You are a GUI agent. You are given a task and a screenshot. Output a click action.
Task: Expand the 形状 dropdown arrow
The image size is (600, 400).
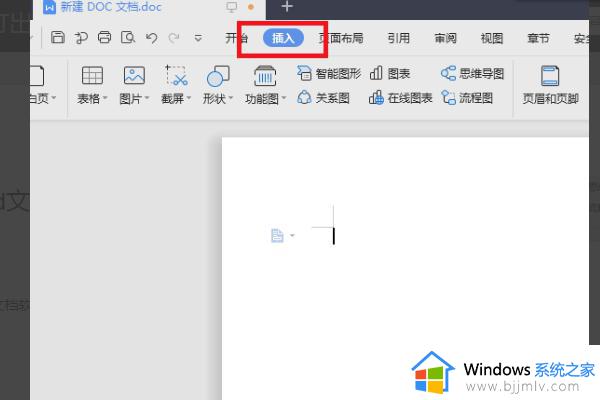(231, 98)
